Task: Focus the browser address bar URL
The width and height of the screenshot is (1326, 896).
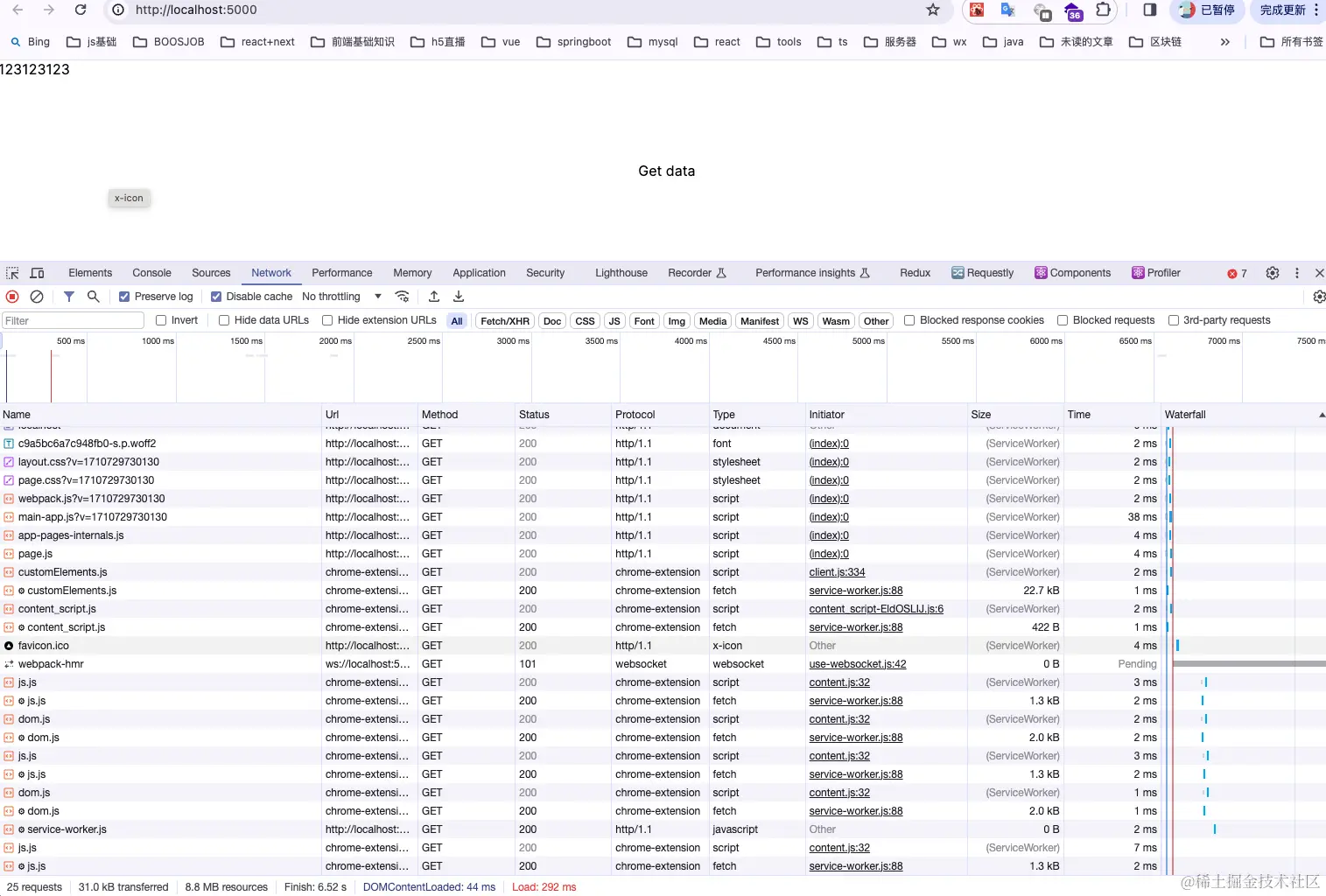Action: tap(196, 10)
